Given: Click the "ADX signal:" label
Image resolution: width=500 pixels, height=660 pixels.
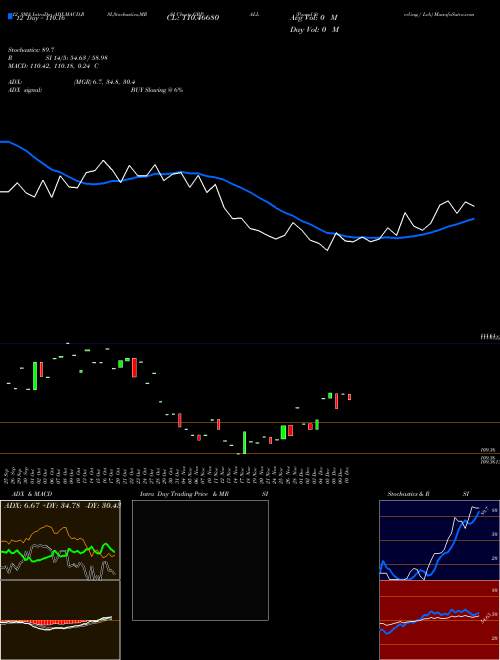Looking at the screenshot, I should pyautogui.click(x=24, y=90).
